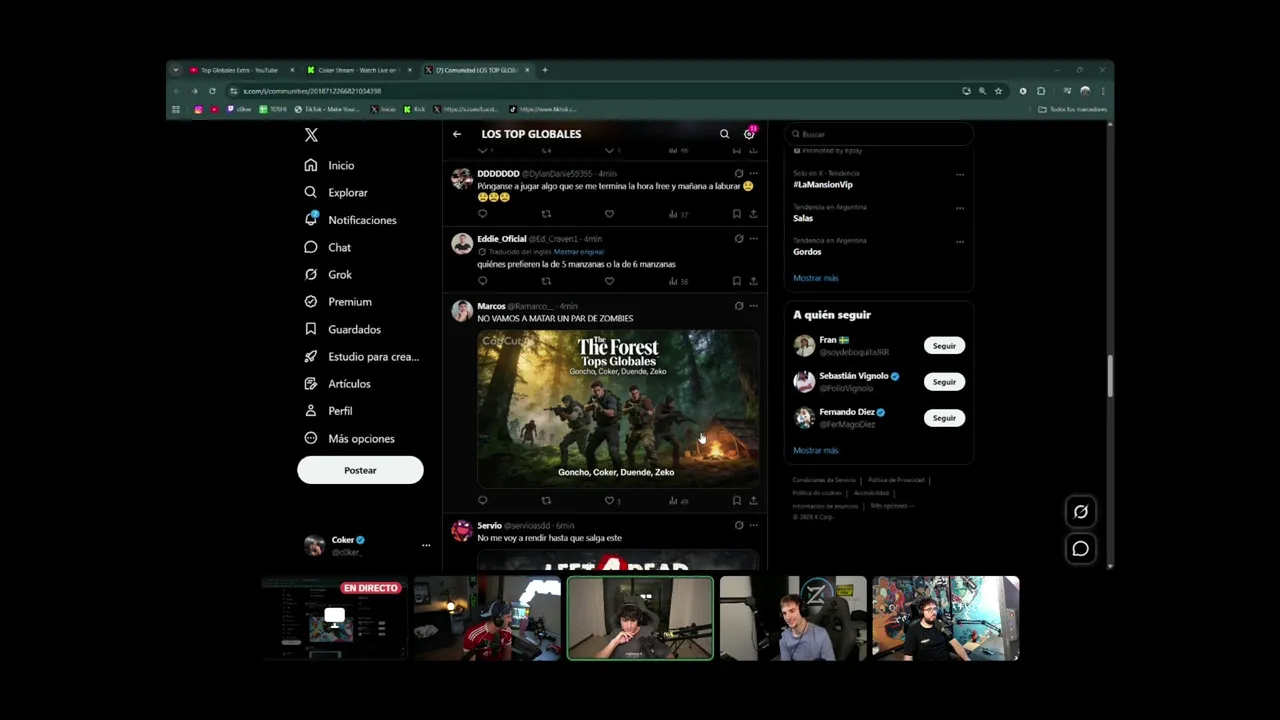This screenshot has height=720, width=1280.
Task: Like Marcos's post with 3 likes
Action: (x=611, y=500)
